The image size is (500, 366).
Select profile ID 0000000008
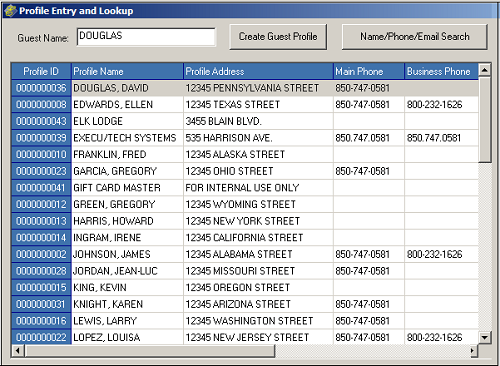41,105
